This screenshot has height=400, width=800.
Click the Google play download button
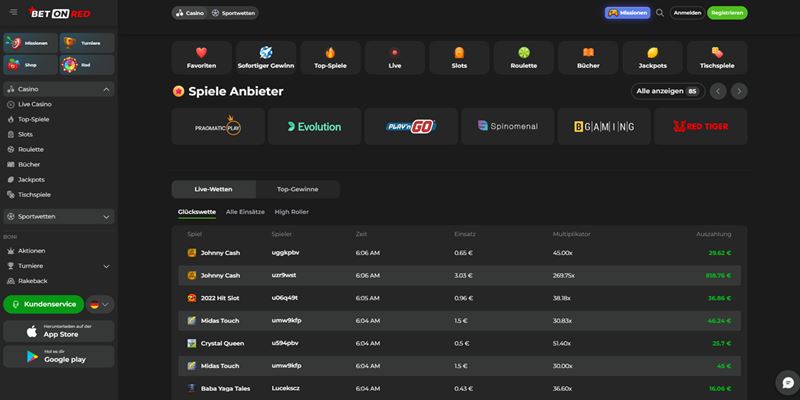tap(59, 357)
